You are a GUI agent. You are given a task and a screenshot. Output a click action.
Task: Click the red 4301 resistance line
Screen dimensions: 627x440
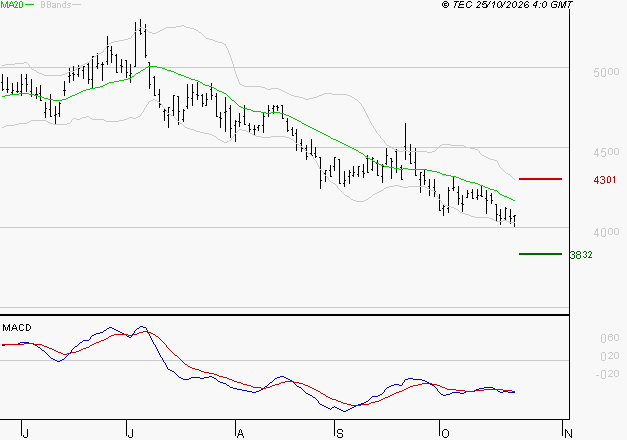point(540,179)
